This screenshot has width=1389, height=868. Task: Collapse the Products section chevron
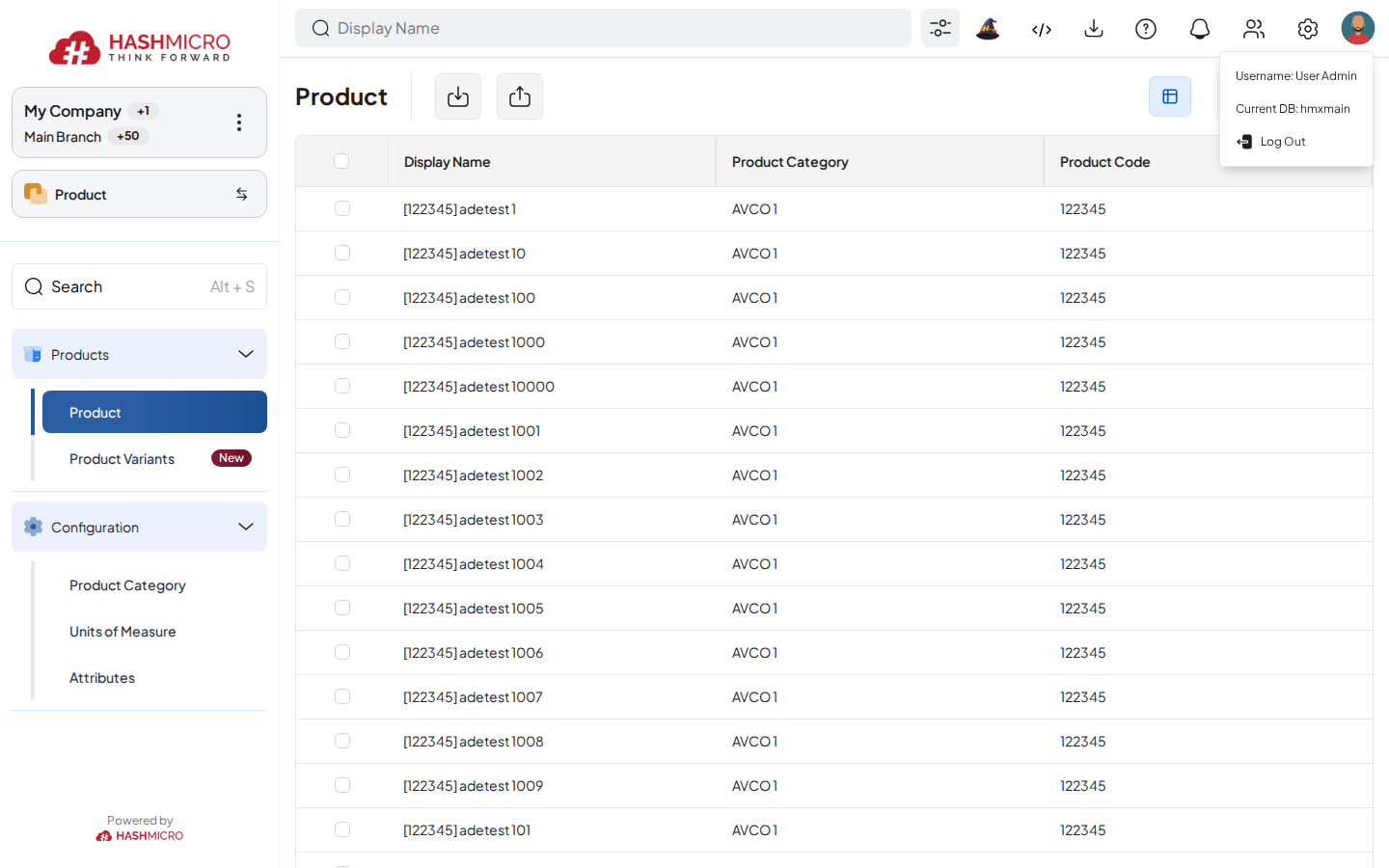[x=246, y=354]
